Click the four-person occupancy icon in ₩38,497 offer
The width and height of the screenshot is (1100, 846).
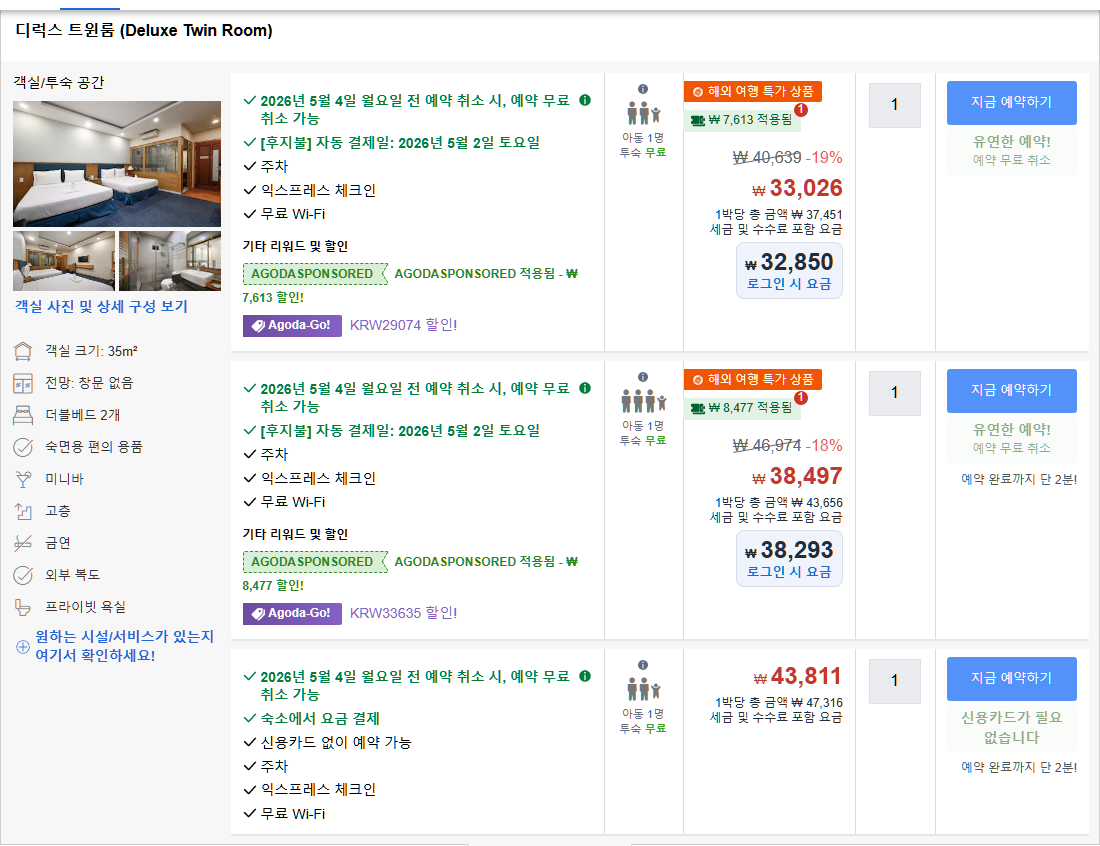(x=643, y=401)
